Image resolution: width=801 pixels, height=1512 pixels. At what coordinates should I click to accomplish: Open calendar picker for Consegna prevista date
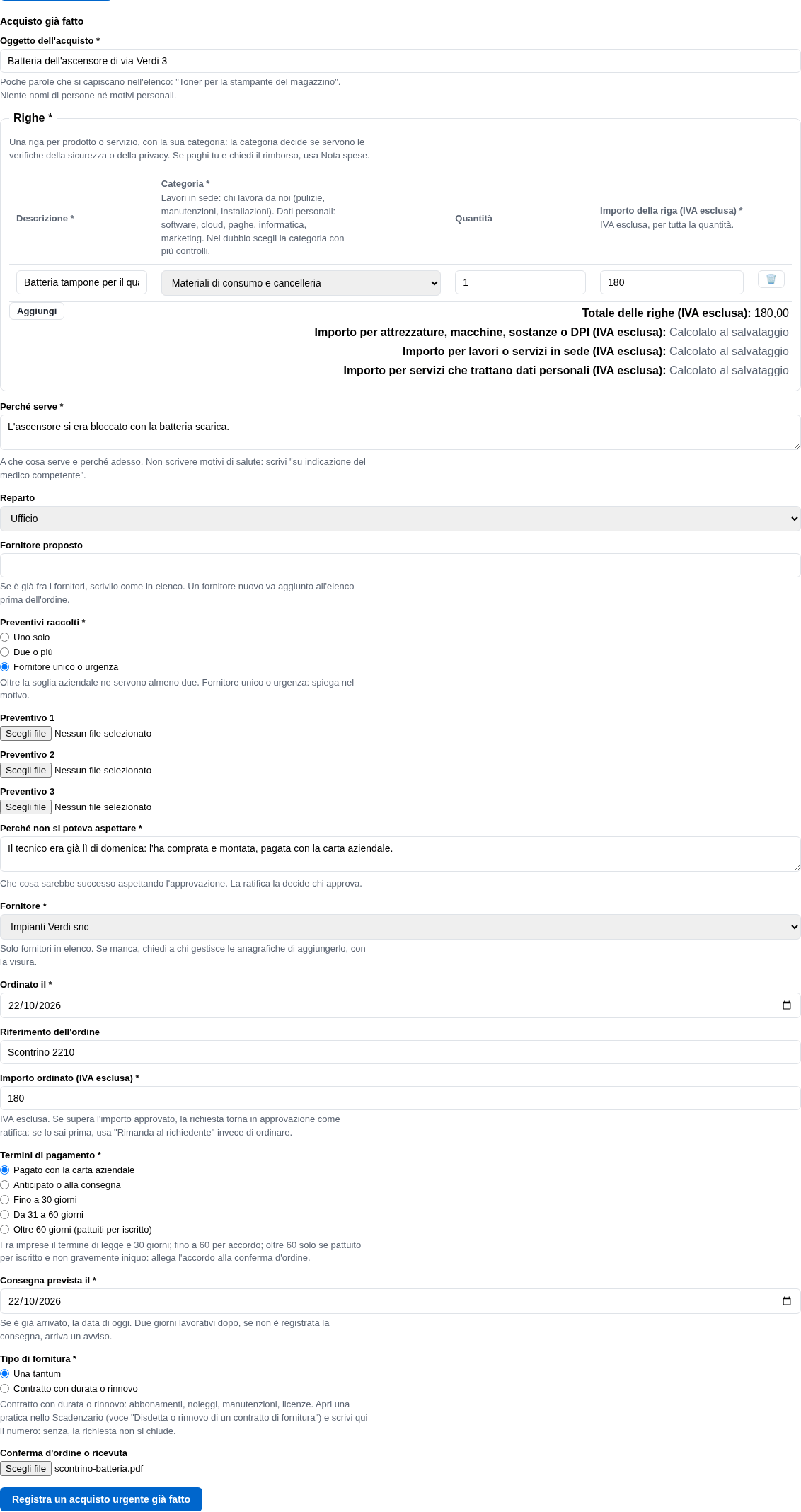(x=786, y=1301)
